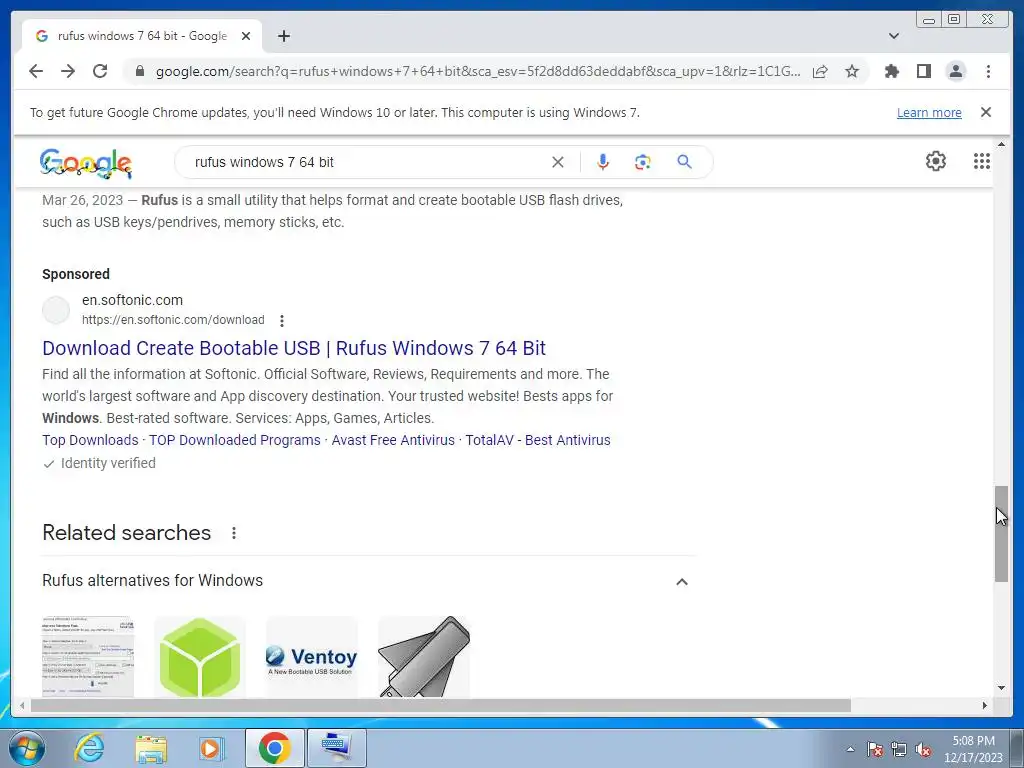Open the Windows Start menu
The height and width of the screenshot is (768, 1024).
click(25, 748)
